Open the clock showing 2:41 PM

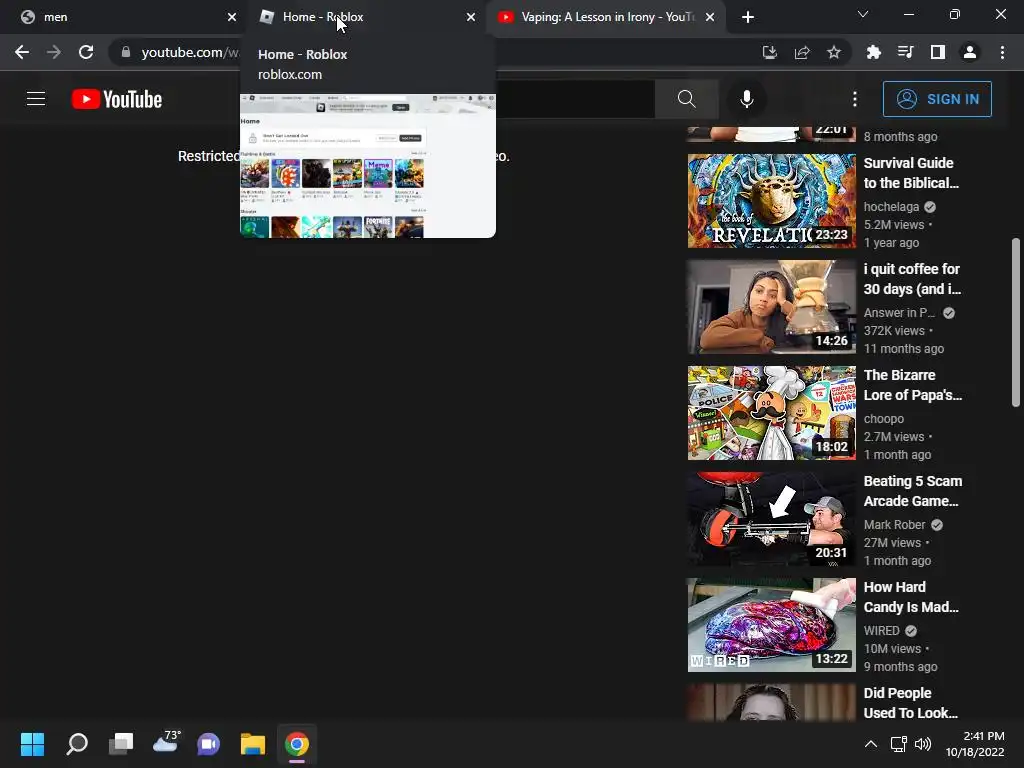974,744
